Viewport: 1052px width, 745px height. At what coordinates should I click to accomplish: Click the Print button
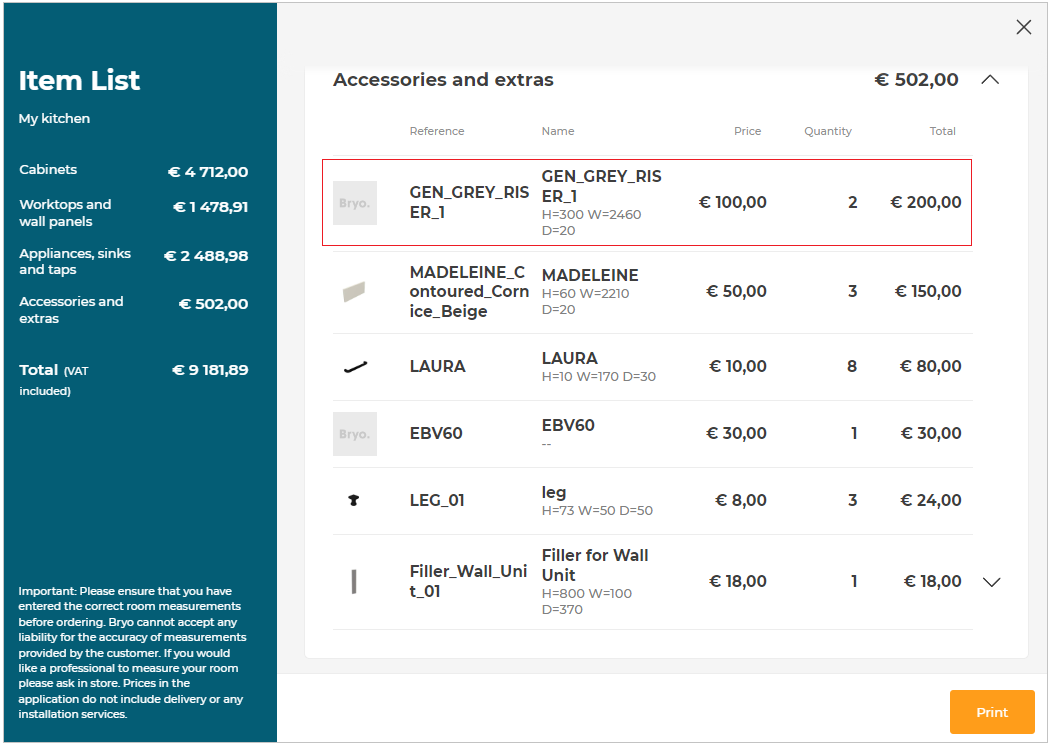[992, 712]
